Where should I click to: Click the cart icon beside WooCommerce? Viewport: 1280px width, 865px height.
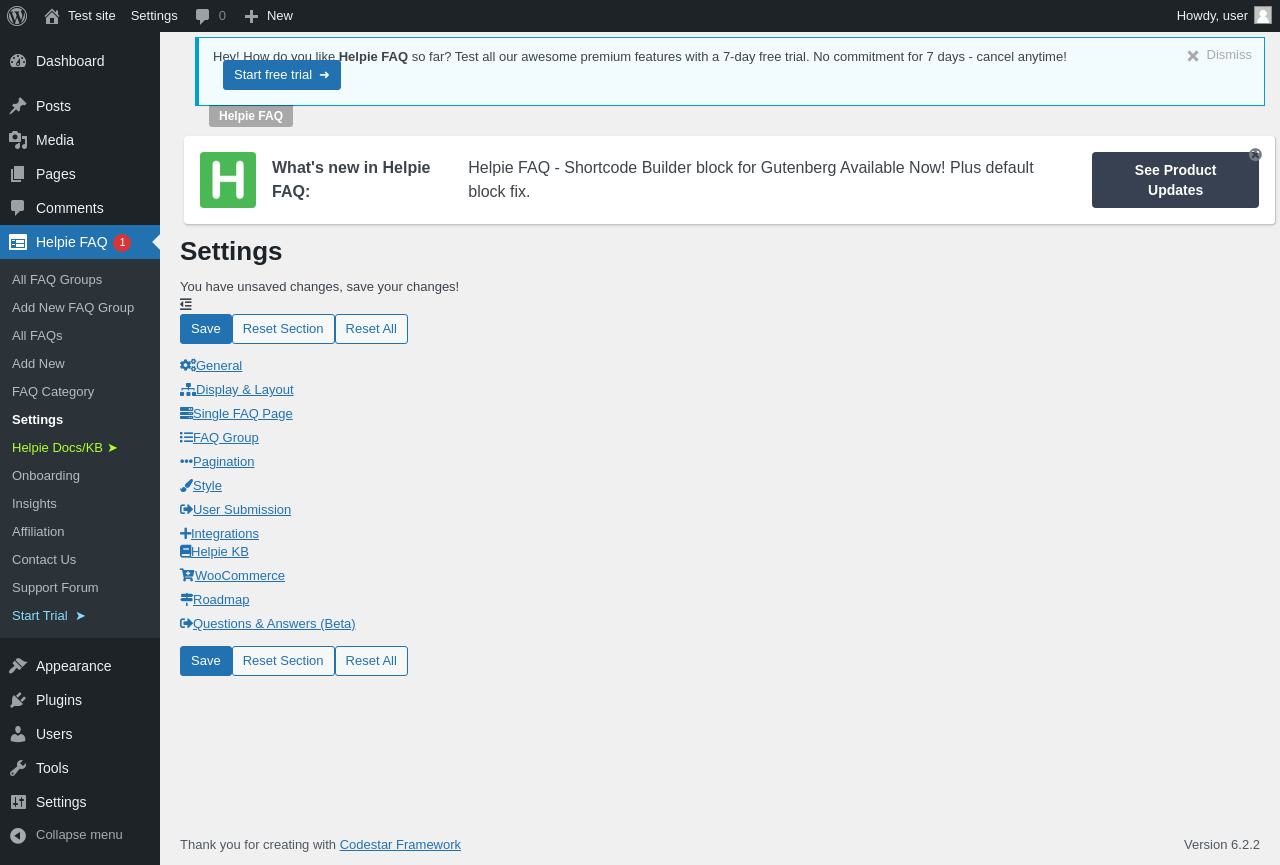coord(187,575)
